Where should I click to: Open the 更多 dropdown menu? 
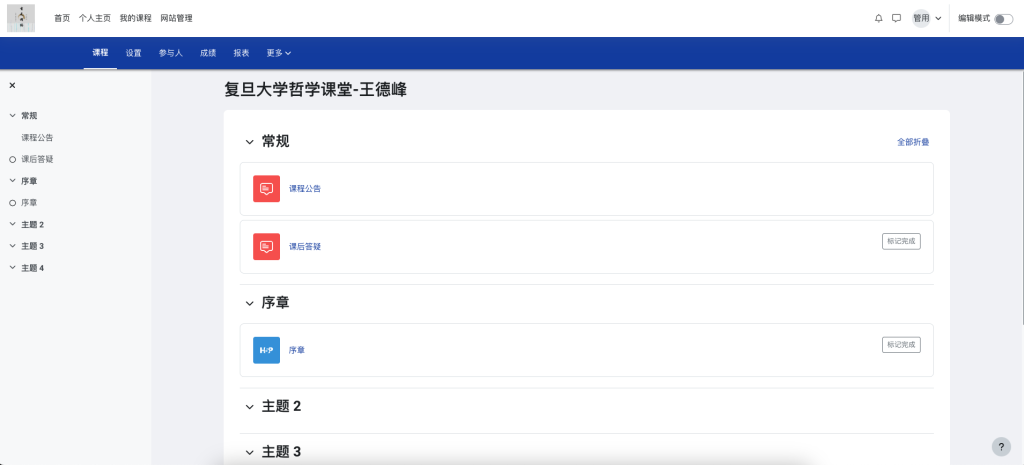[279, 53]
